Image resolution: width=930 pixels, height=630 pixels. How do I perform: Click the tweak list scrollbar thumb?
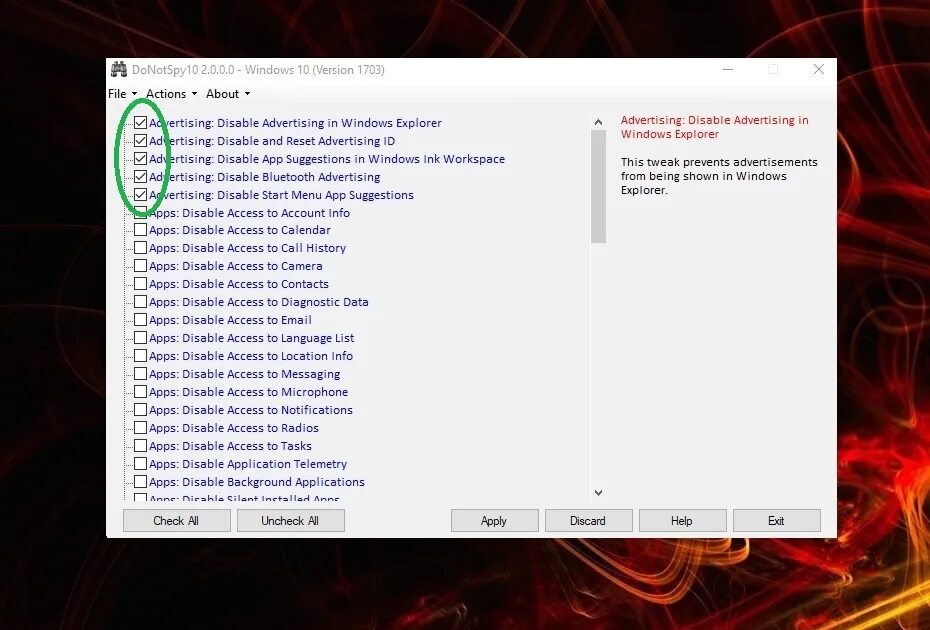pyautogui.click(x=598, y=186)
